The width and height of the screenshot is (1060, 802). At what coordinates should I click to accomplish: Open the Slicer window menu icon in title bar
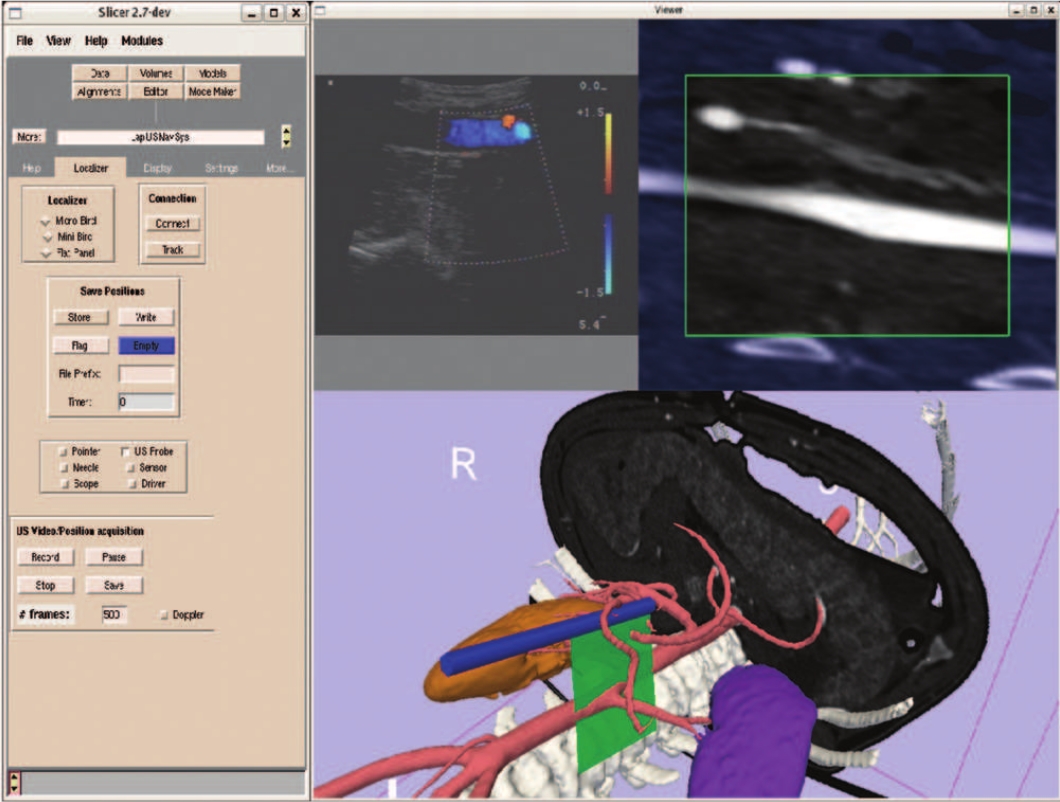click(x=16, y=12)
